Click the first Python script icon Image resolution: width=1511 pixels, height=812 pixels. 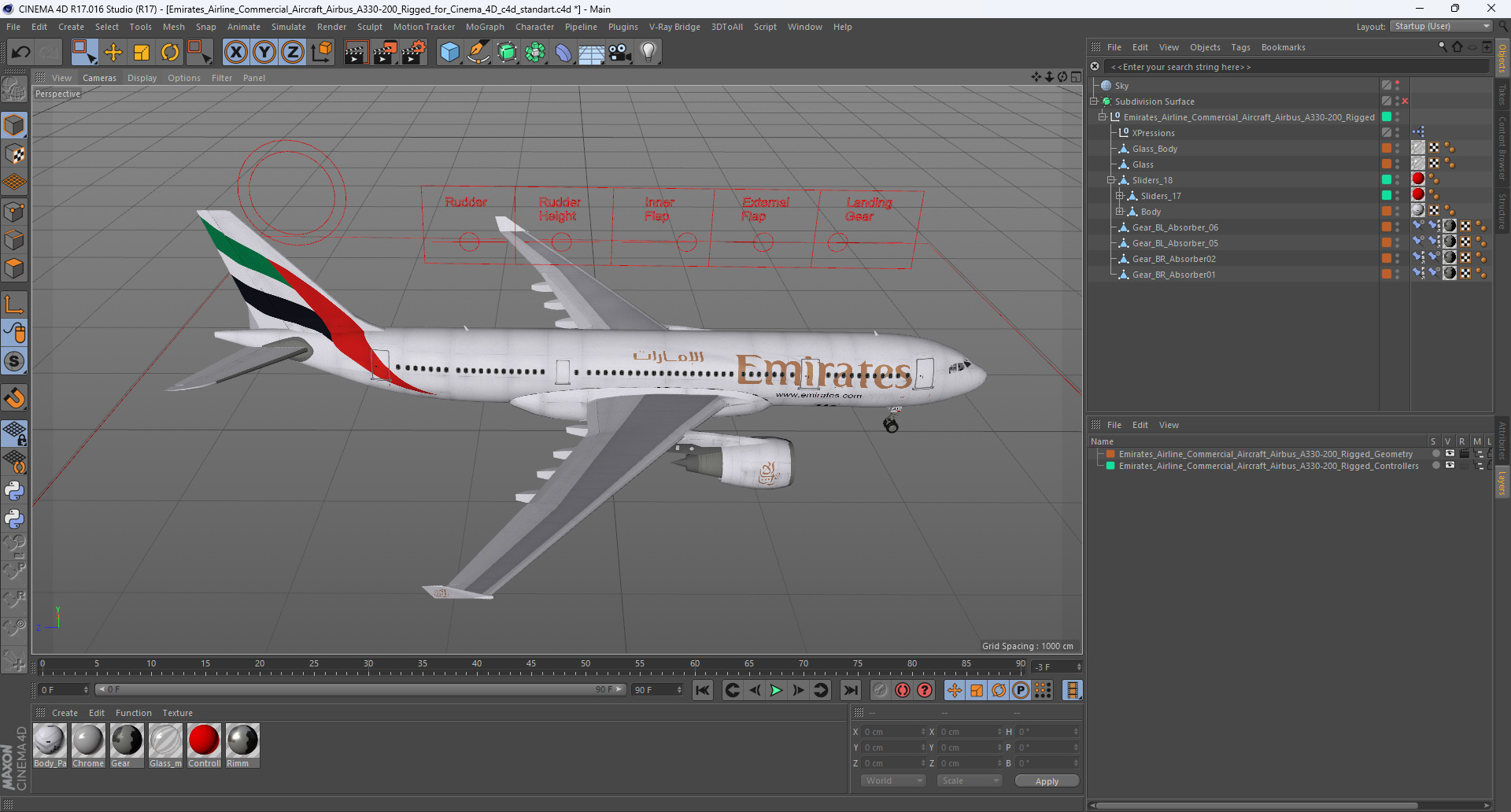pyautogui.click(x=14, y=491)
